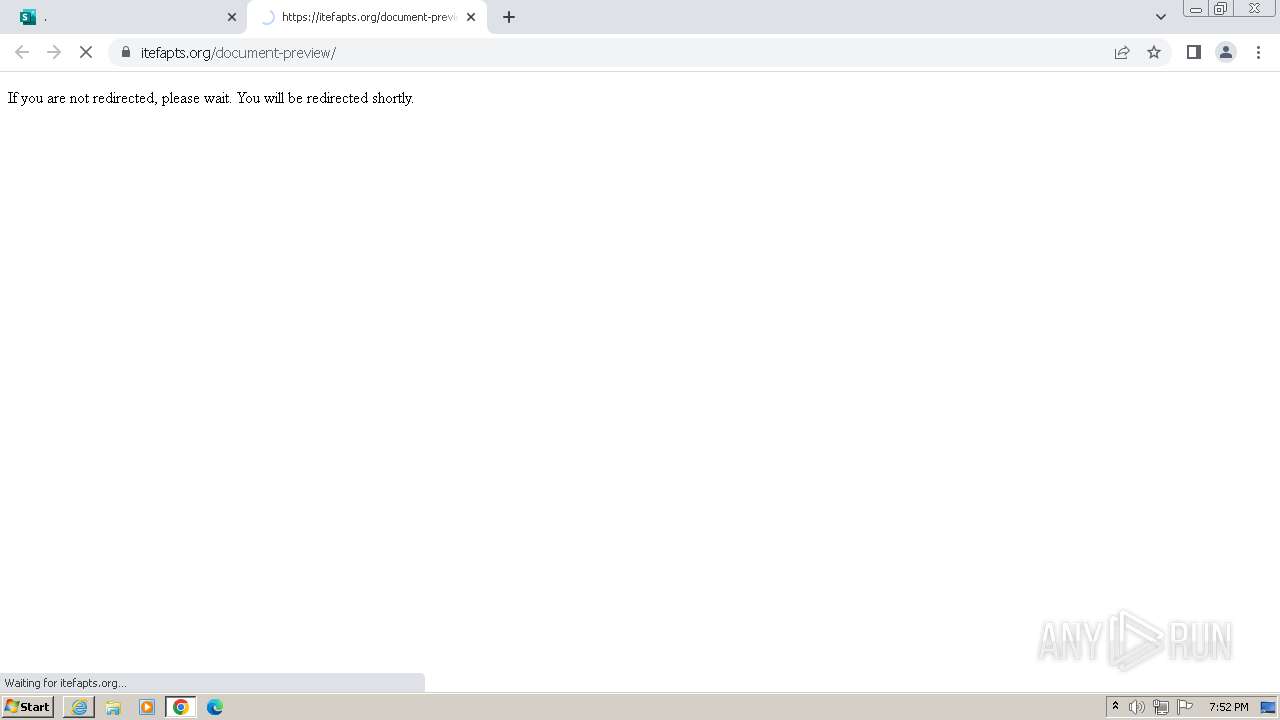Open Action Center flag icon

(1185, 707)
